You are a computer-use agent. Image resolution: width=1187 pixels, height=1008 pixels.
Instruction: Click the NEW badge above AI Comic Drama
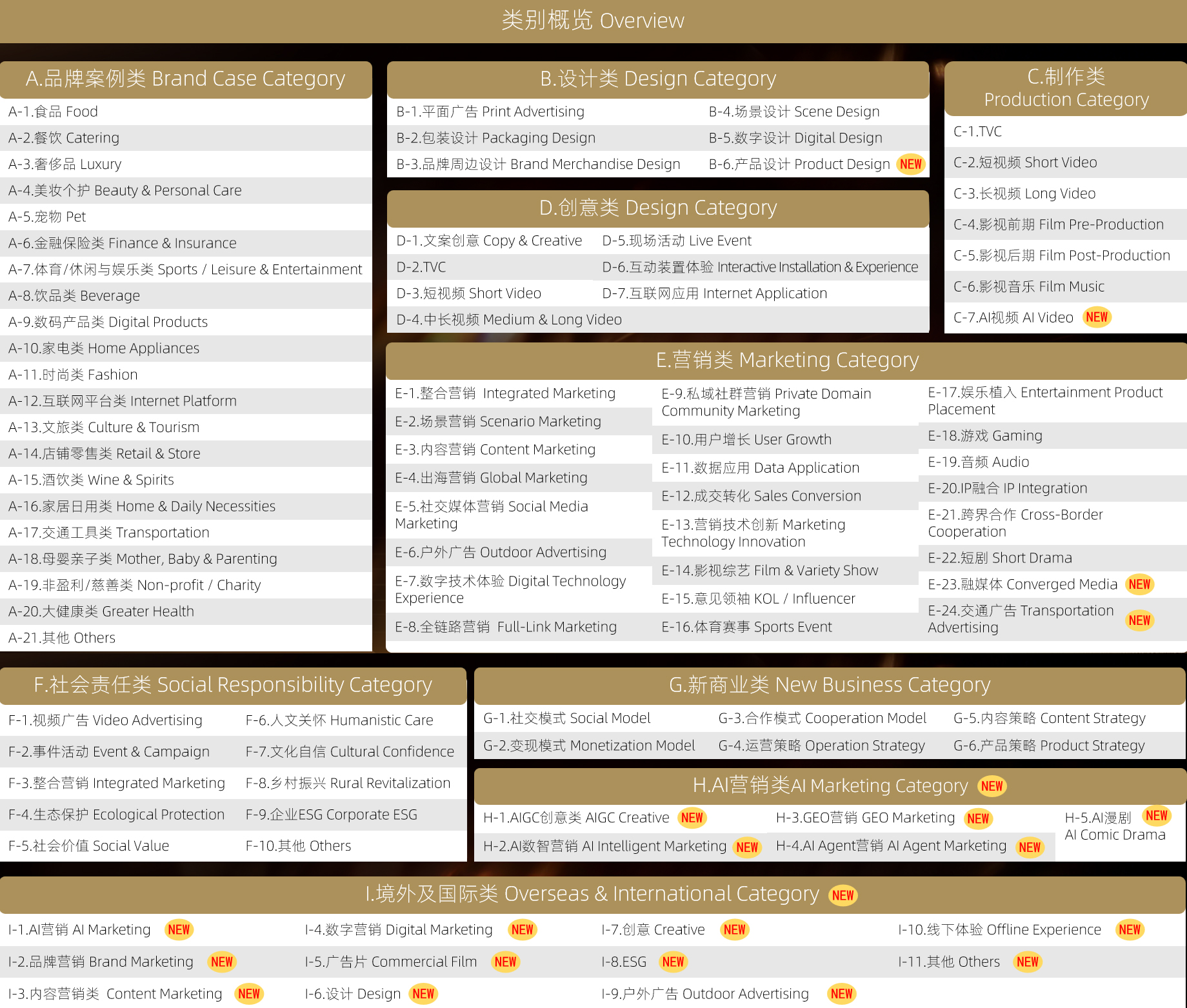(x=1156, y=816)
